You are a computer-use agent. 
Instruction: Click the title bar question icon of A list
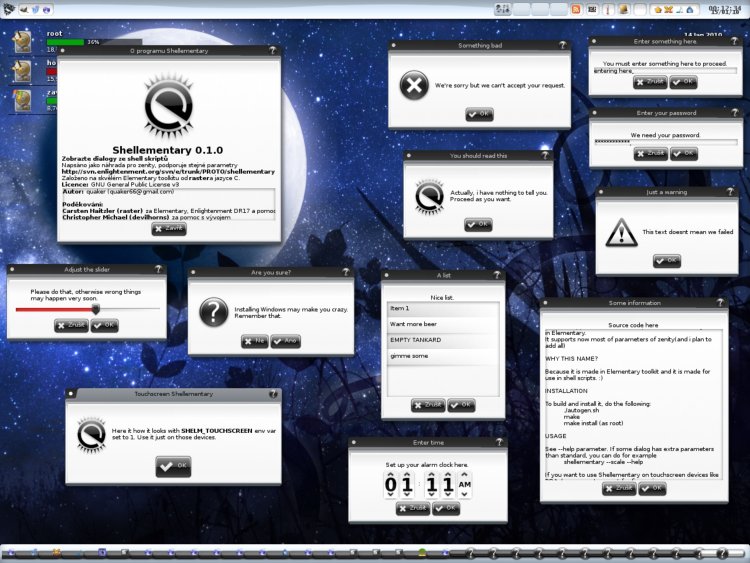tap(496, 275)
